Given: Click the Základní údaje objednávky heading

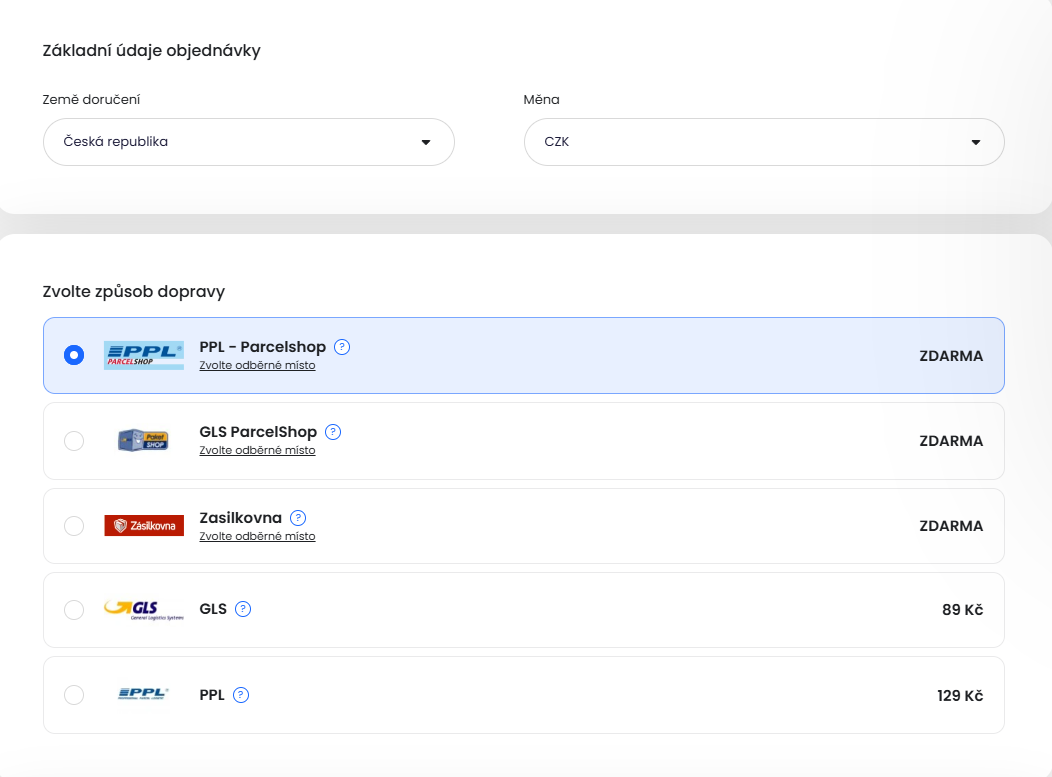Looking at the screenshot, I should click(152, 51).
